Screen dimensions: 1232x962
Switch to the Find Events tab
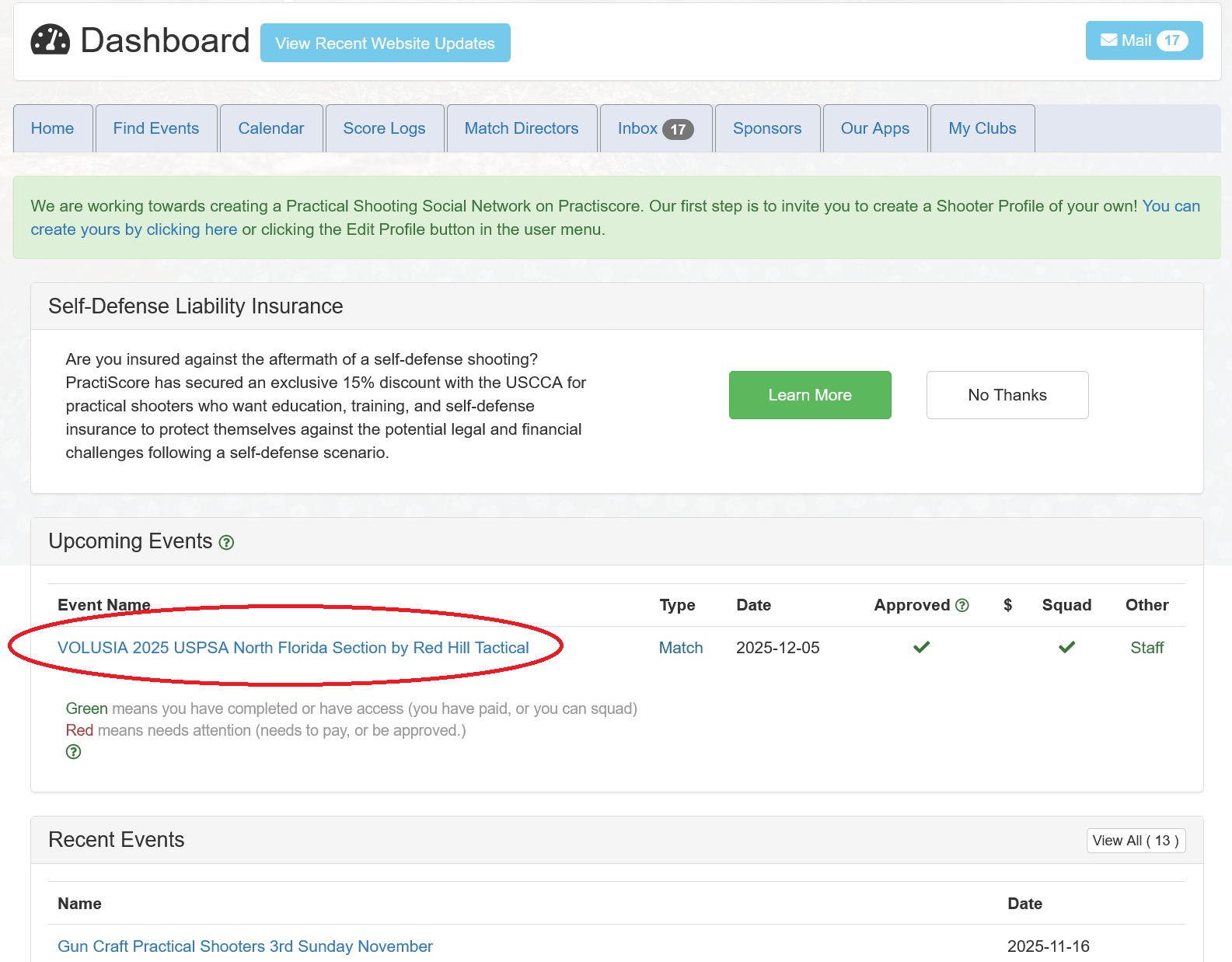(x=155, y=128)
